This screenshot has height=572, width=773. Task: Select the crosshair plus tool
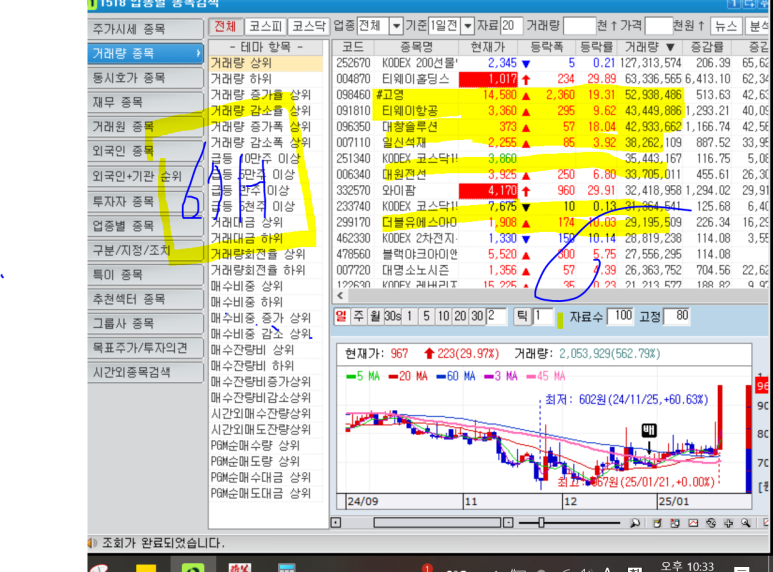pyautogui.click(x=729, y=523)
